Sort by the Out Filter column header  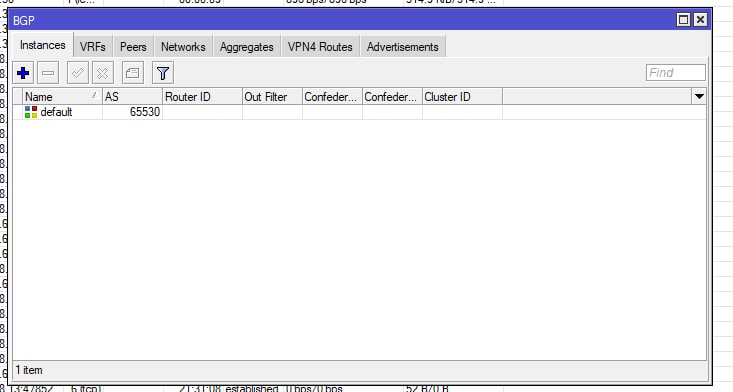272,97
